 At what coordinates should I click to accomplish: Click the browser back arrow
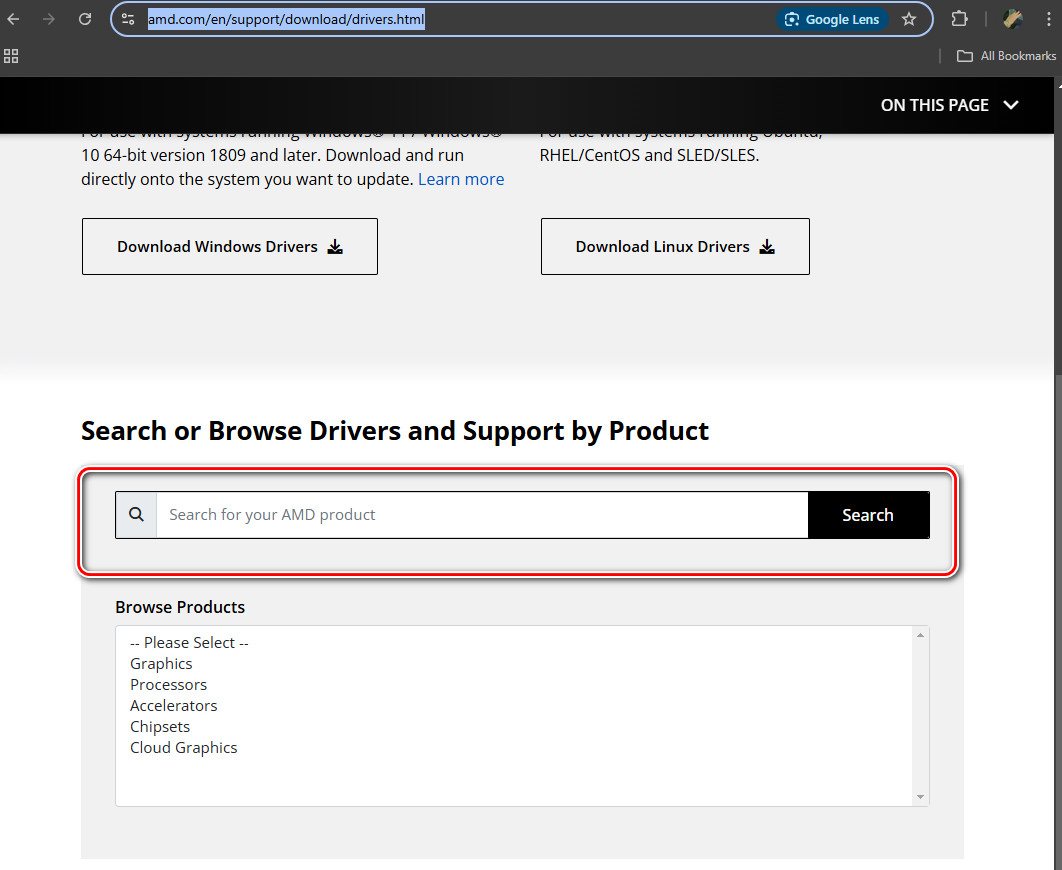pyautogui.click(x=14, y=19)
